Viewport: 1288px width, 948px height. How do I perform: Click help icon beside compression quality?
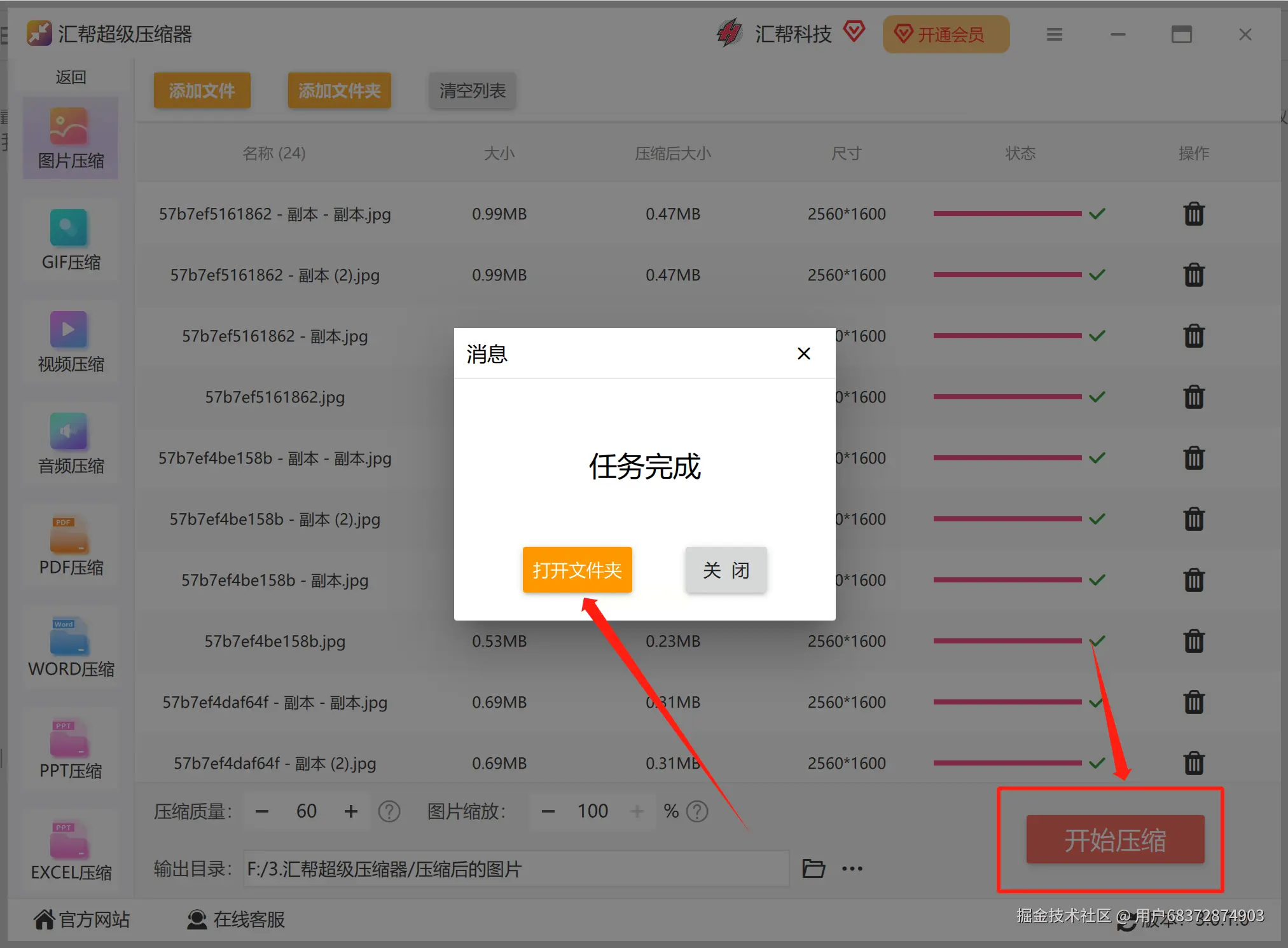(x=389, y=811)
